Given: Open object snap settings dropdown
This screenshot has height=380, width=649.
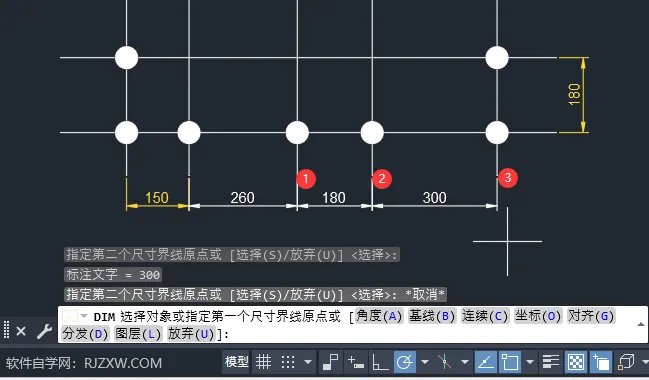Looking at the screenshot, I should pos(530,362).
